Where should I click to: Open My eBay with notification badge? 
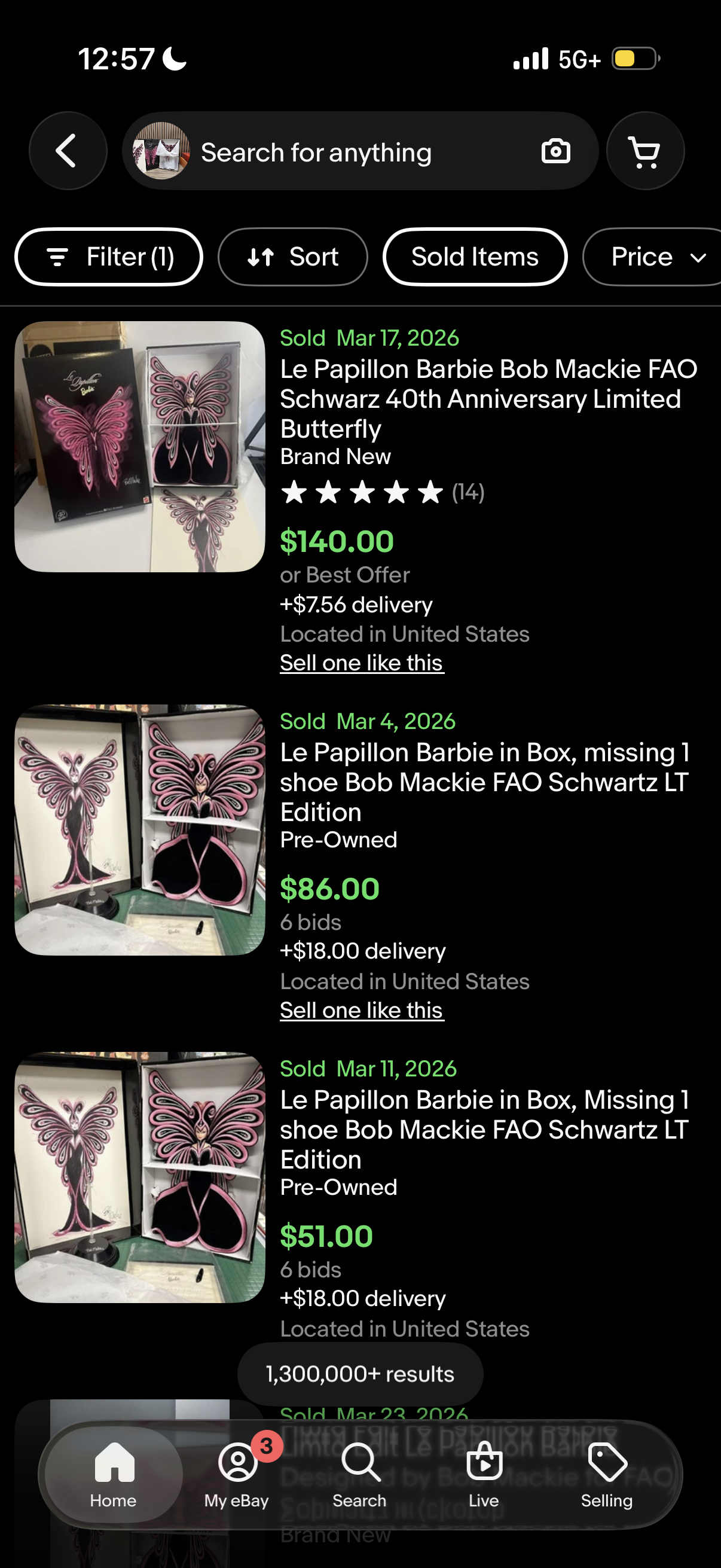point(237,1474)
